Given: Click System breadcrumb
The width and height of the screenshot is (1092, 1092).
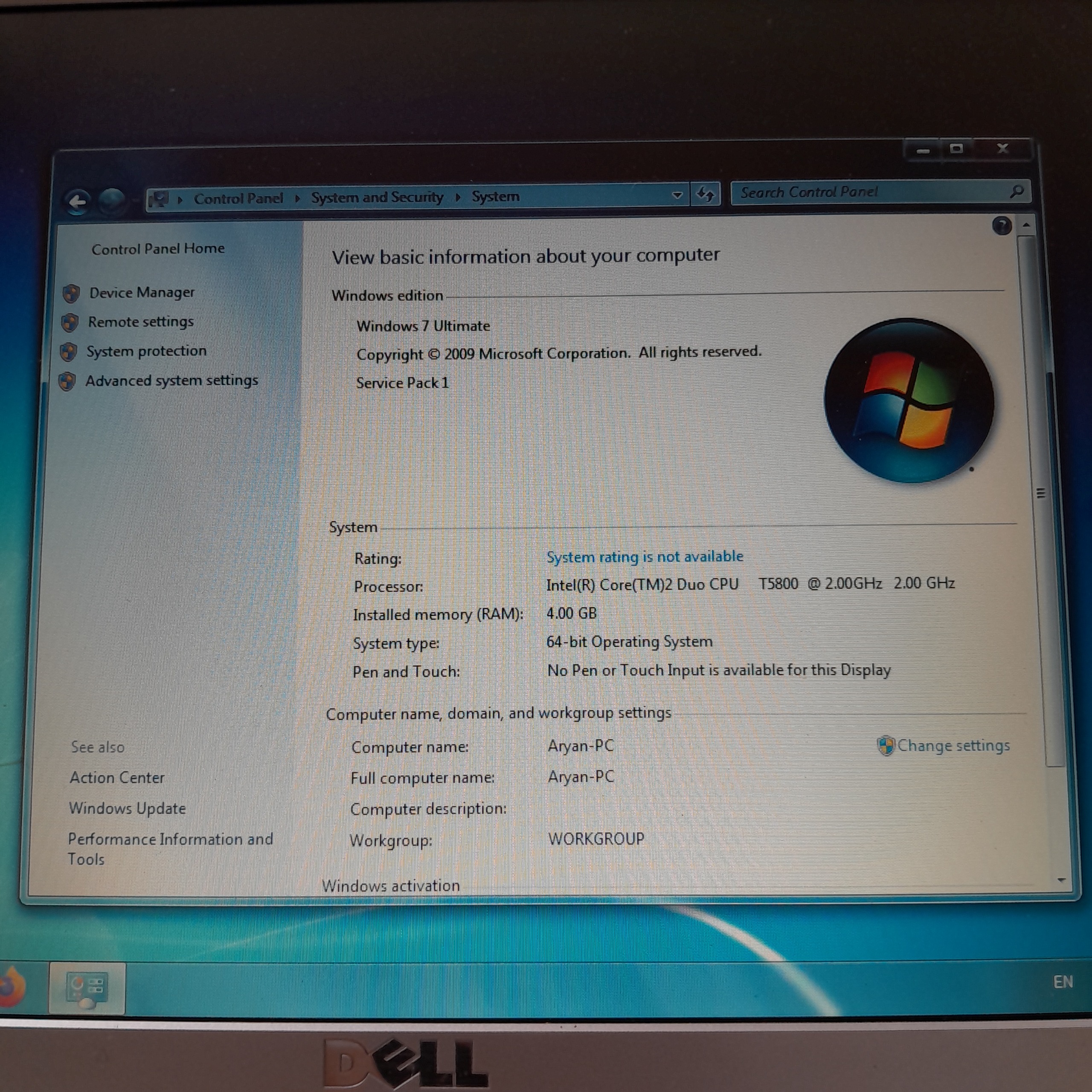Looking at the screenshot, I should (495, 197).
